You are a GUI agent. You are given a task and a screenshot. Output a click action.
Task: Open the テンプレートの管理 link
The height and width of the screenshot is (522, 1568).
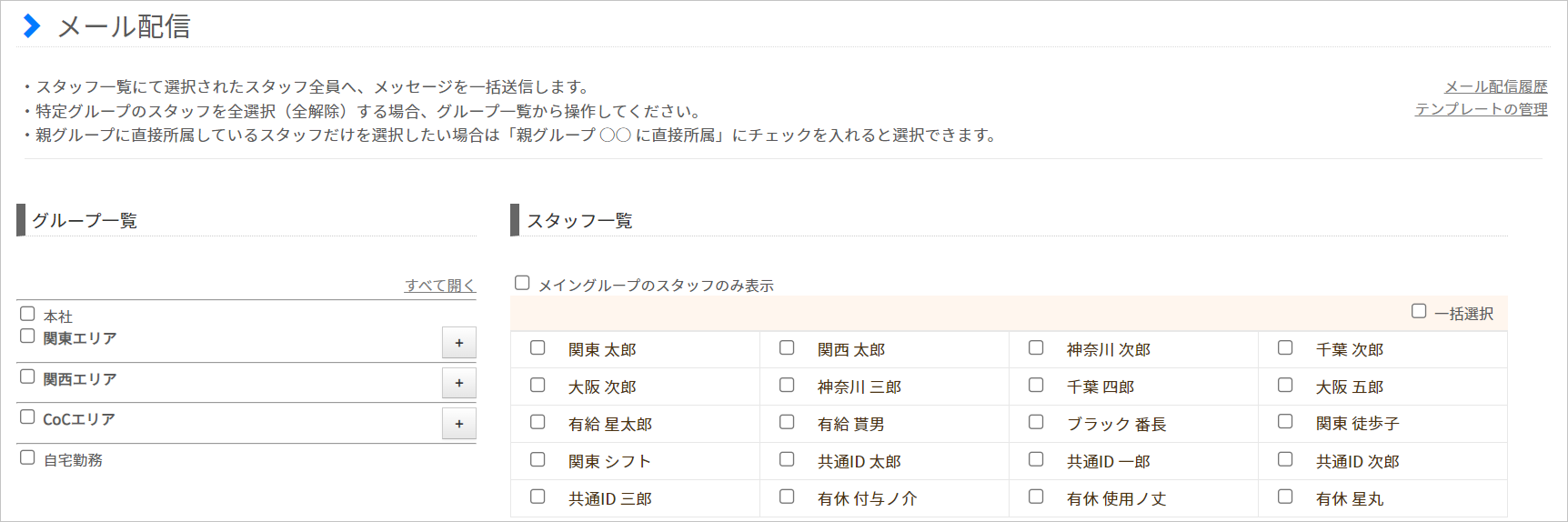[1481, 109]
